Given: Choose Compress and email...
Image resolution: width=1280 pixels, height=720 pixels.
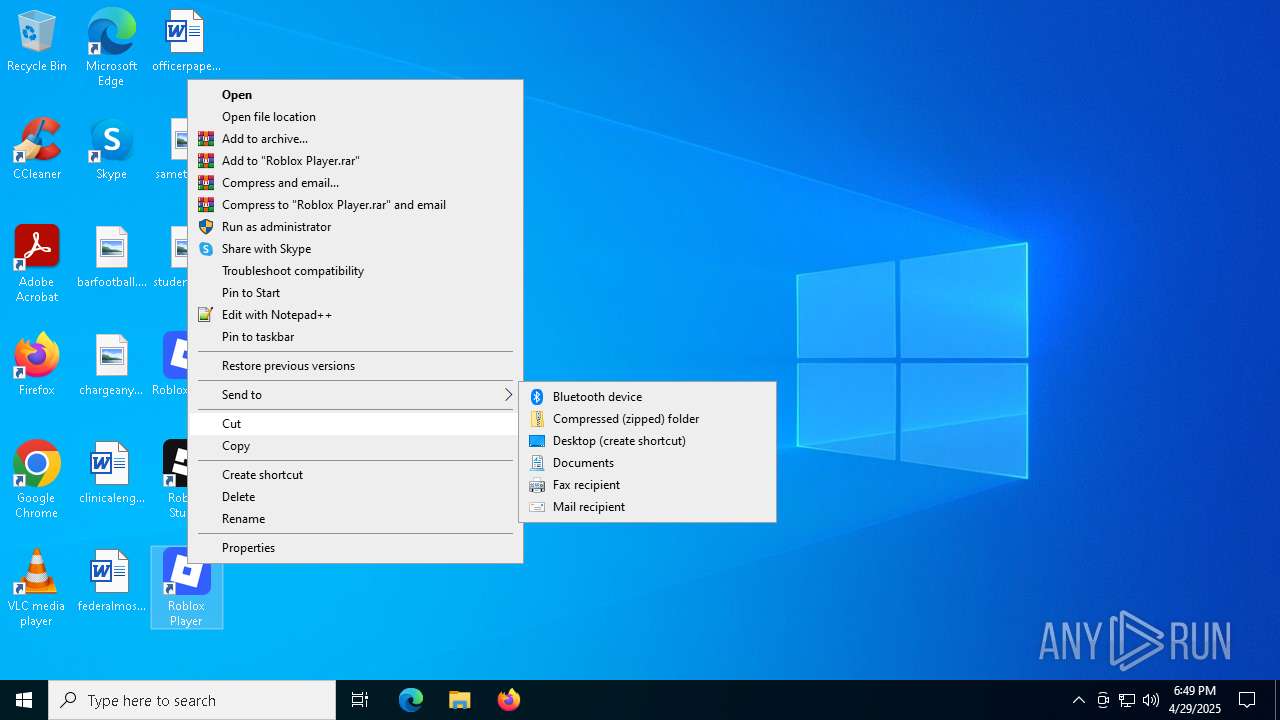Looking at the screenshot, I should (x=355, y=183).
